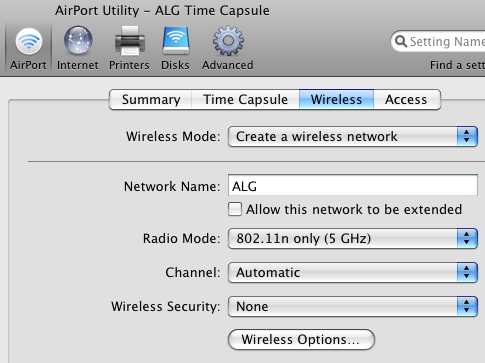
Task: Enable Allow this network to be extended
Action: [x=235, y=209]
